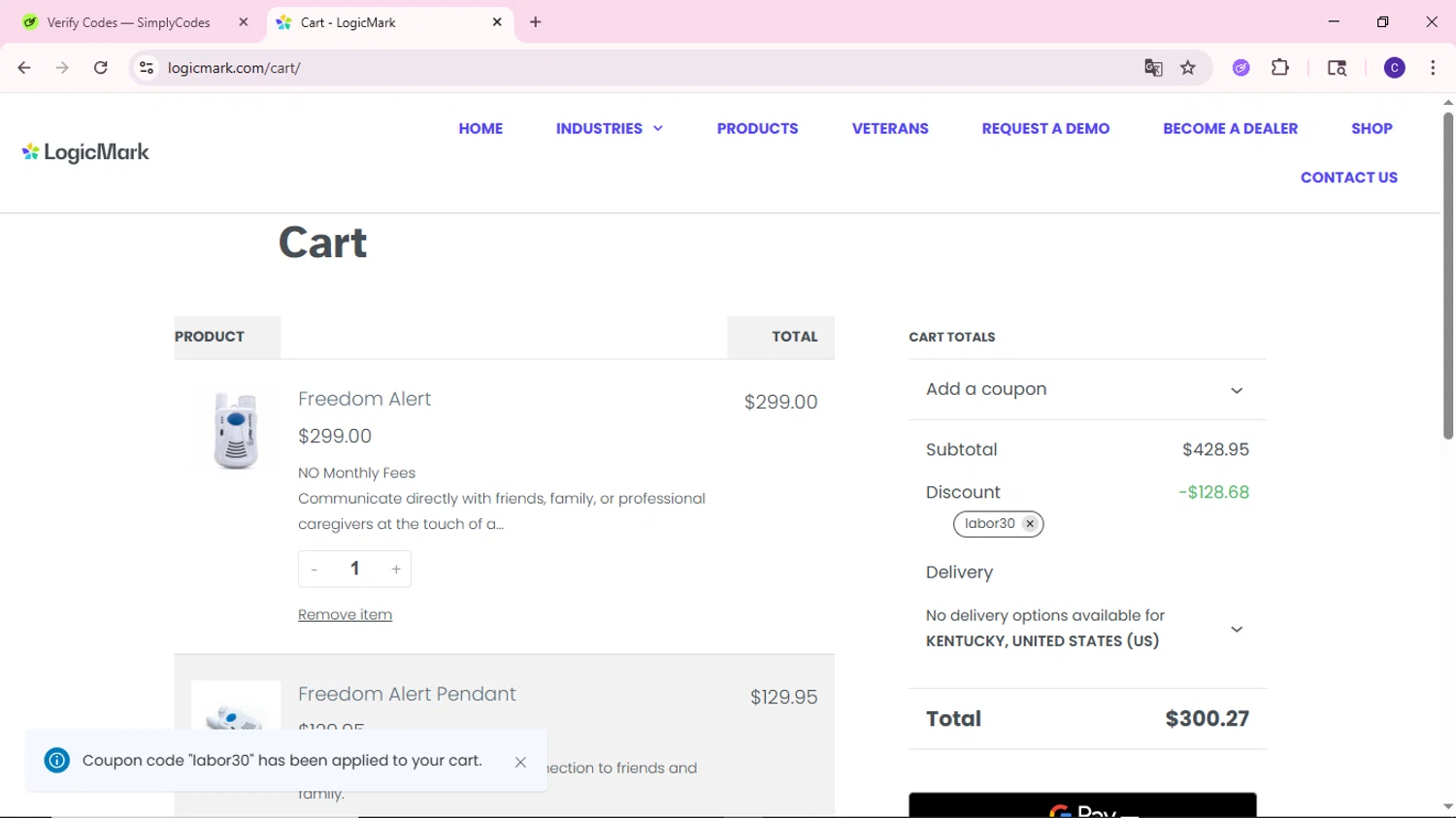Viewport: 1456px width, 818px height.
Task: Open REQUEST A DEMO page
Action: pos(1045,128)
